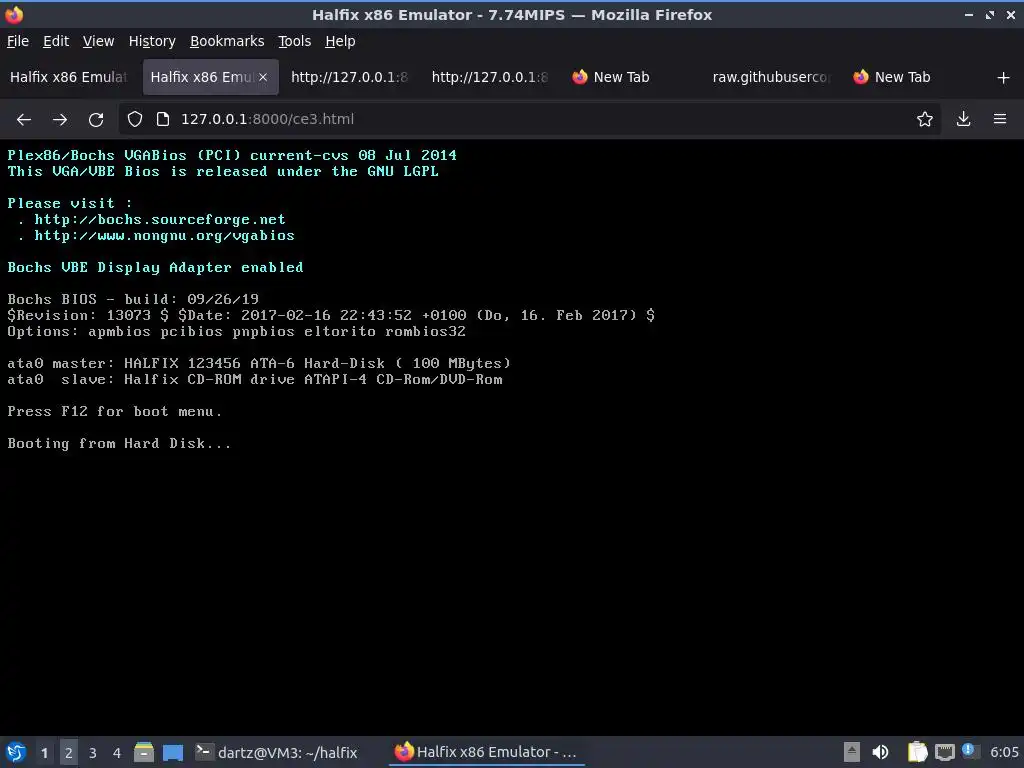Switch to the first Halfix x86 Emulator tab

pyautogui.click(x=69, y=77)
